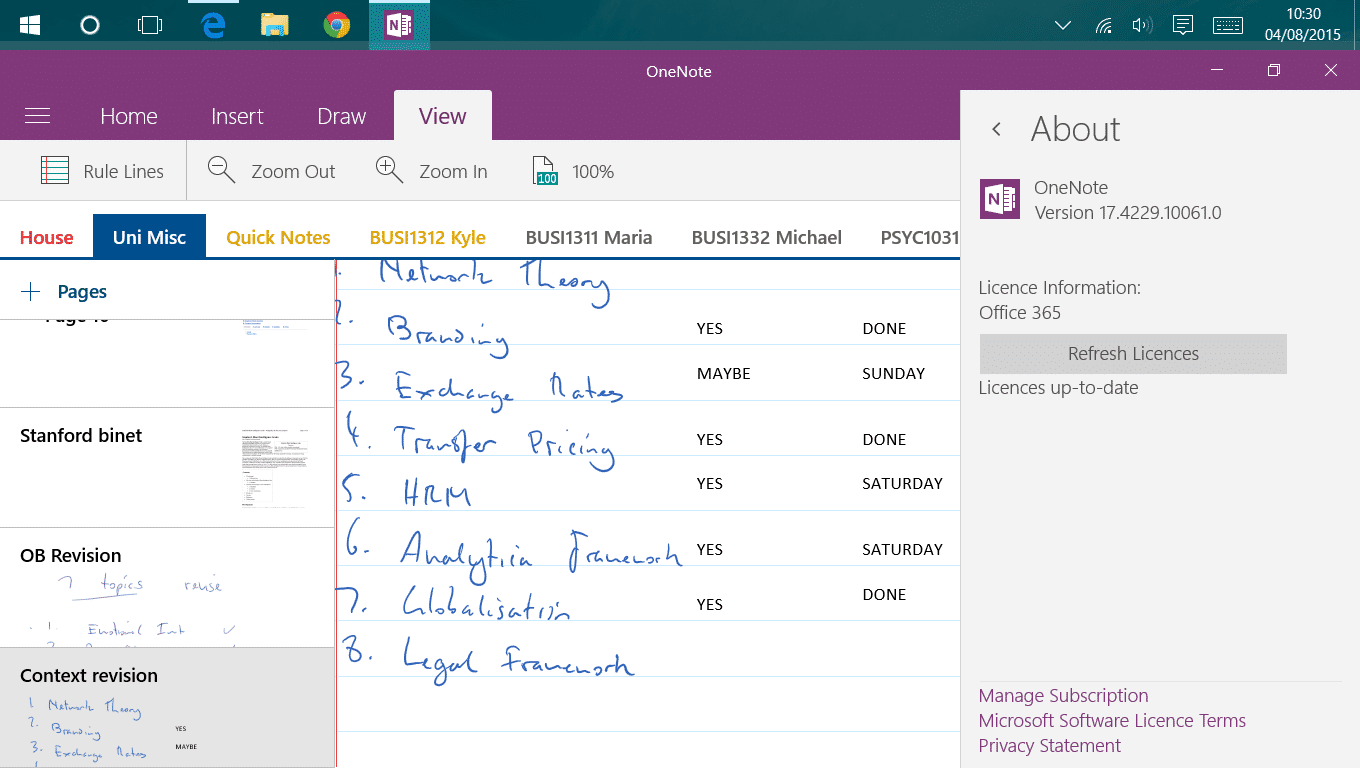1360x768 pixels.
Task: Switch to the Insert ribbon tab
Action: [x=237, y=116]
